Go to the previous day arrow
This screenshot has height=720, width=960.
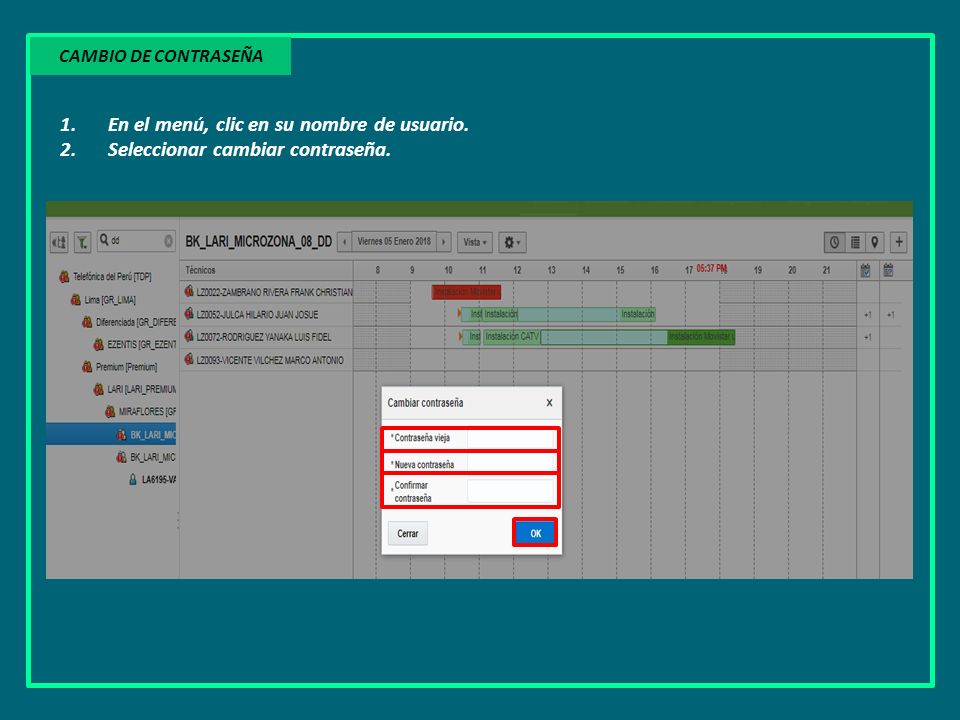[344, 242]
